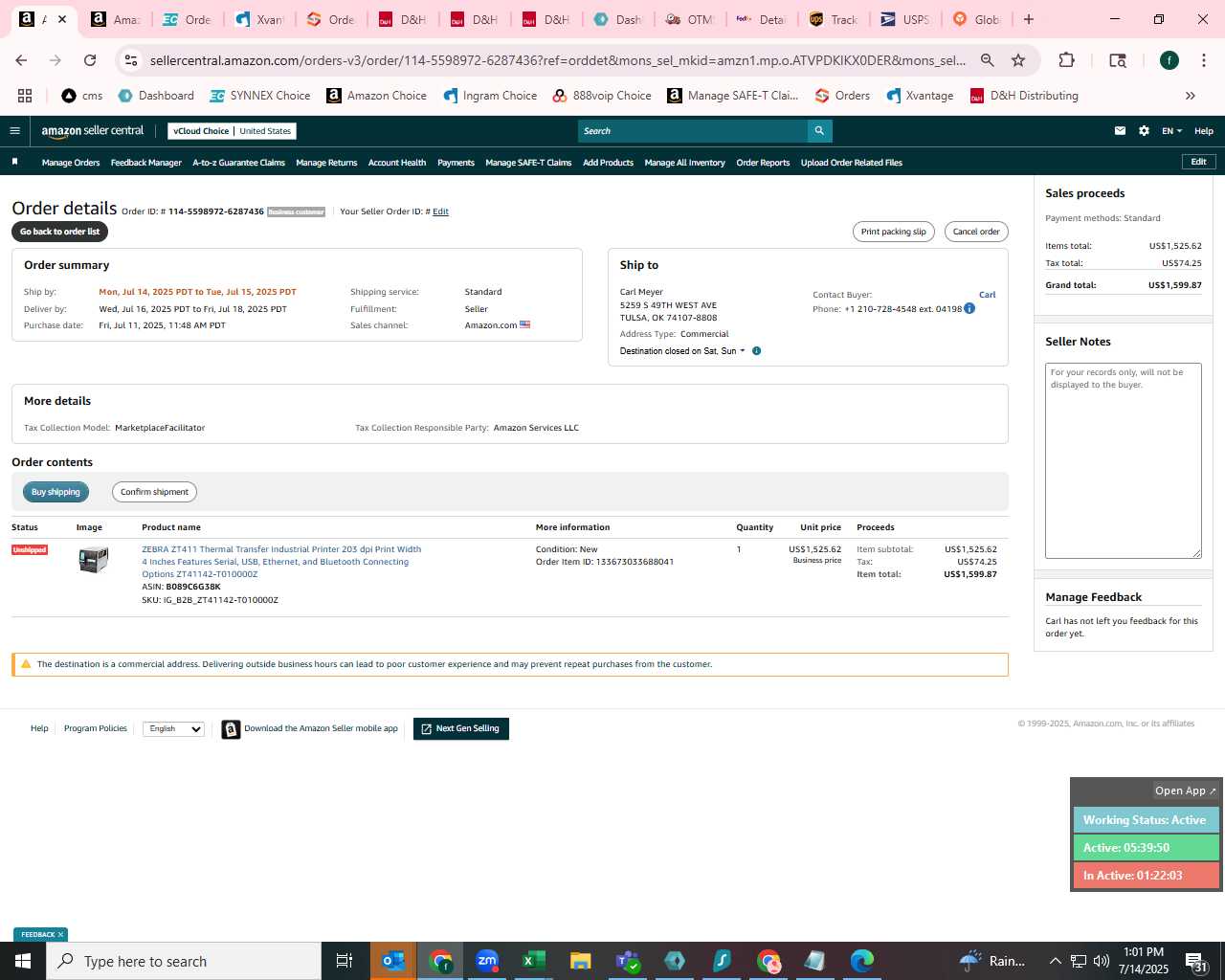Click the Edit navigation bar button
The image size is (1225, 980).
[x=1198, y=162]
